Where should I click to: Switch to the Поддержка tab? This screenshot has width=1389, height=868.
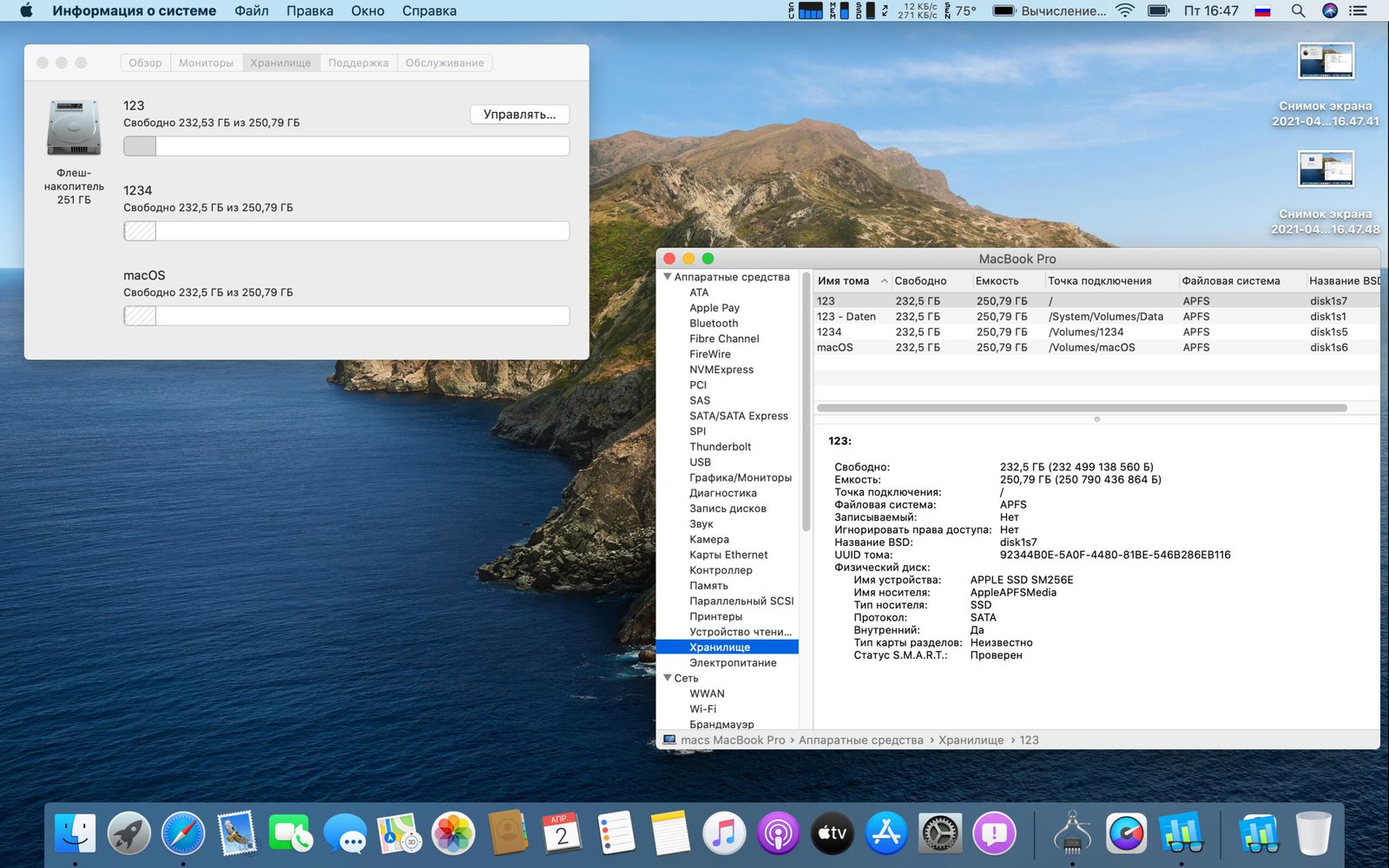[x=359, y=62]
